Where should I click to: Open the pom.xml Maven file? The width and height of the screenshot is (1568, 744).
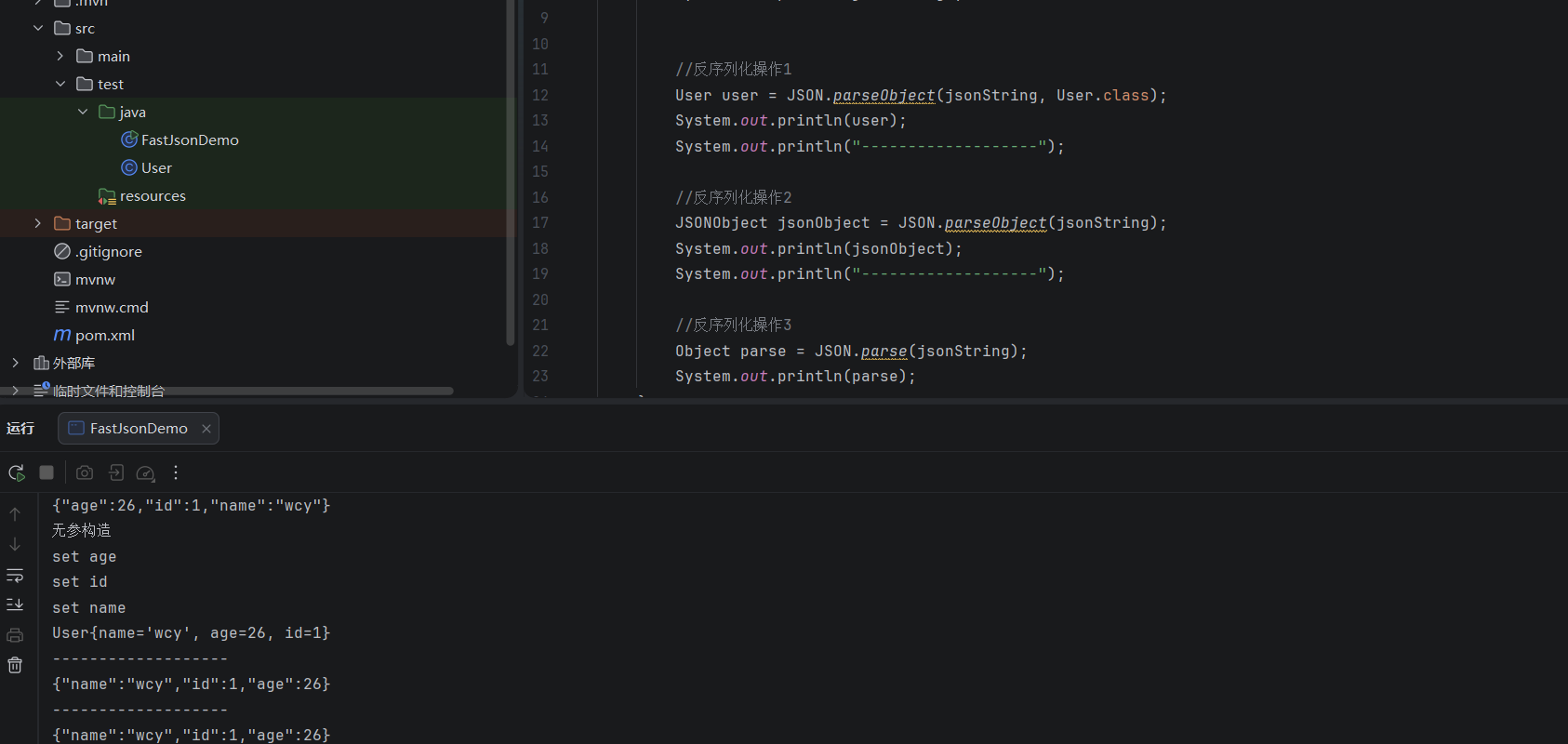click(105, 335)
